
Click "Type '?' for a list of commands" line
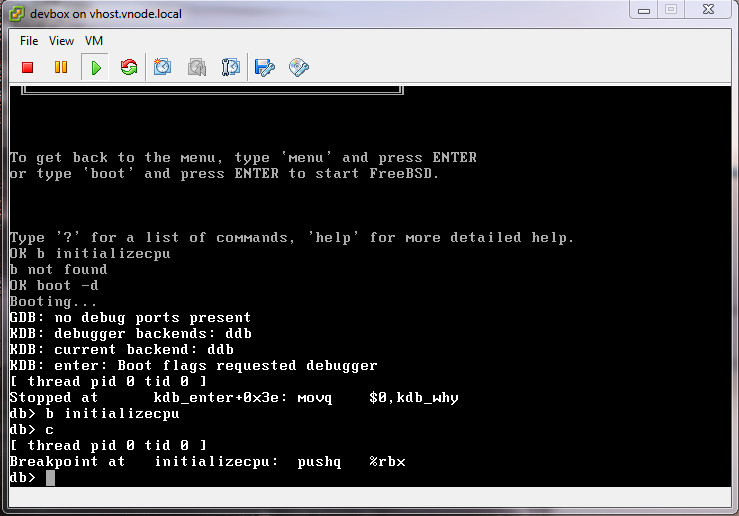tap(292, 238)
